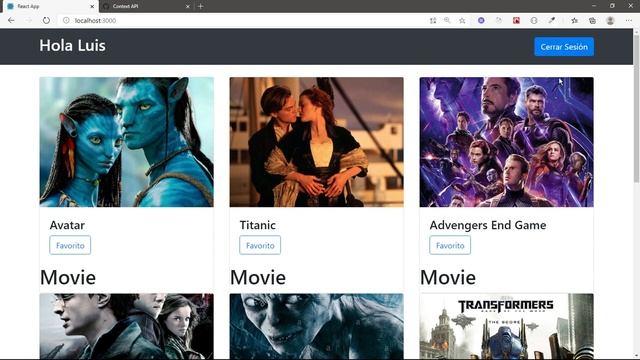The width and height of the screenshot is (640, 360).
Task: Open the Favorites list icon
Action: coord(575,20)
